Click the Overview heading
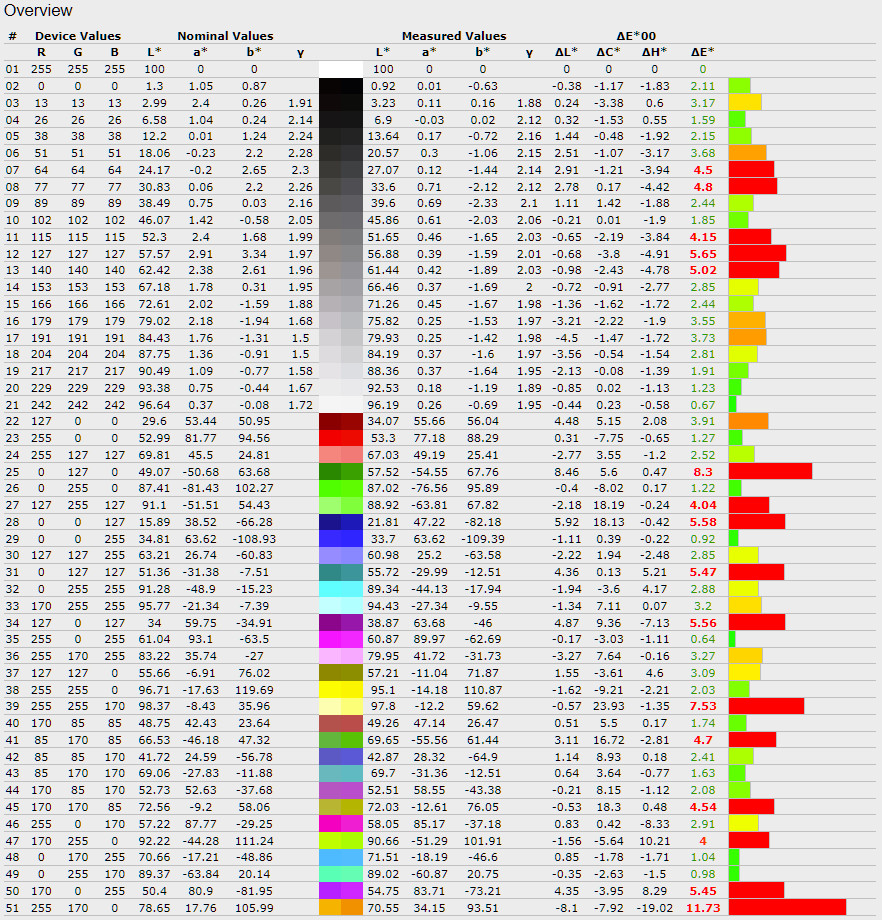This screenshot has height=920, width=882. point(38,11)
